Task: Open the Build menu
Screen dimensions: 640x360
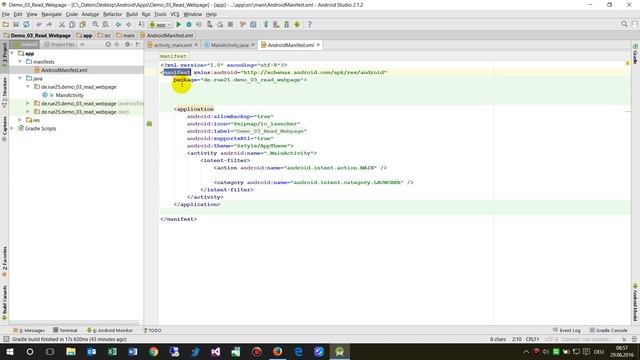Action: [132, 14]
